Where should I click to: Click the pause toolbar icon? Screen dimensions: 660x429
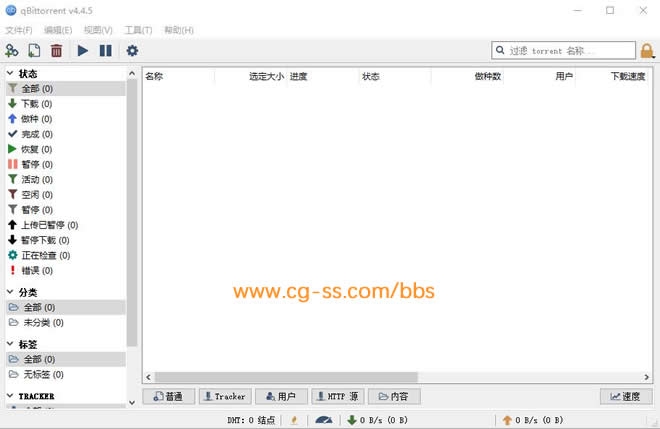105,50
